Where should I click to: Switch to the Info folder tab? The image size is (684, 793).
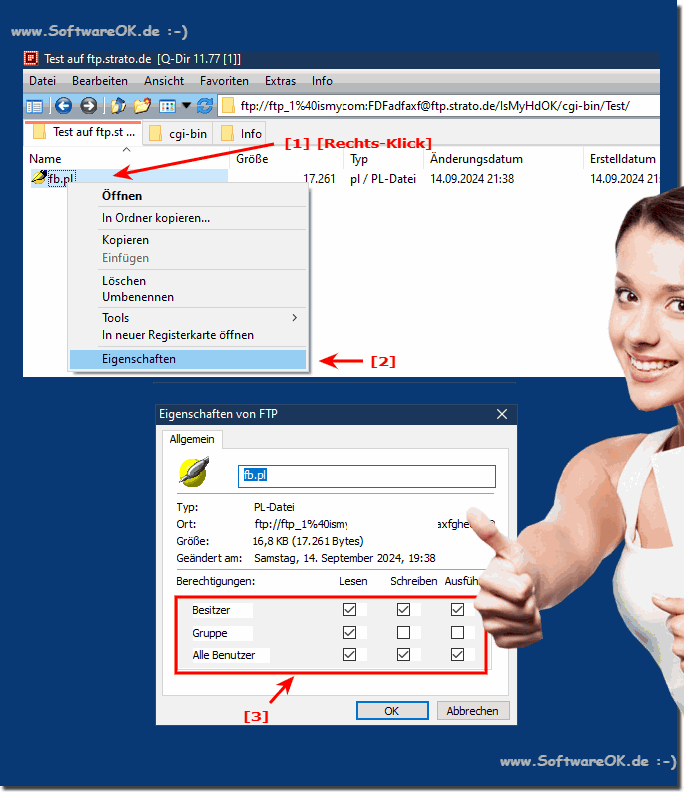(241, 134)
